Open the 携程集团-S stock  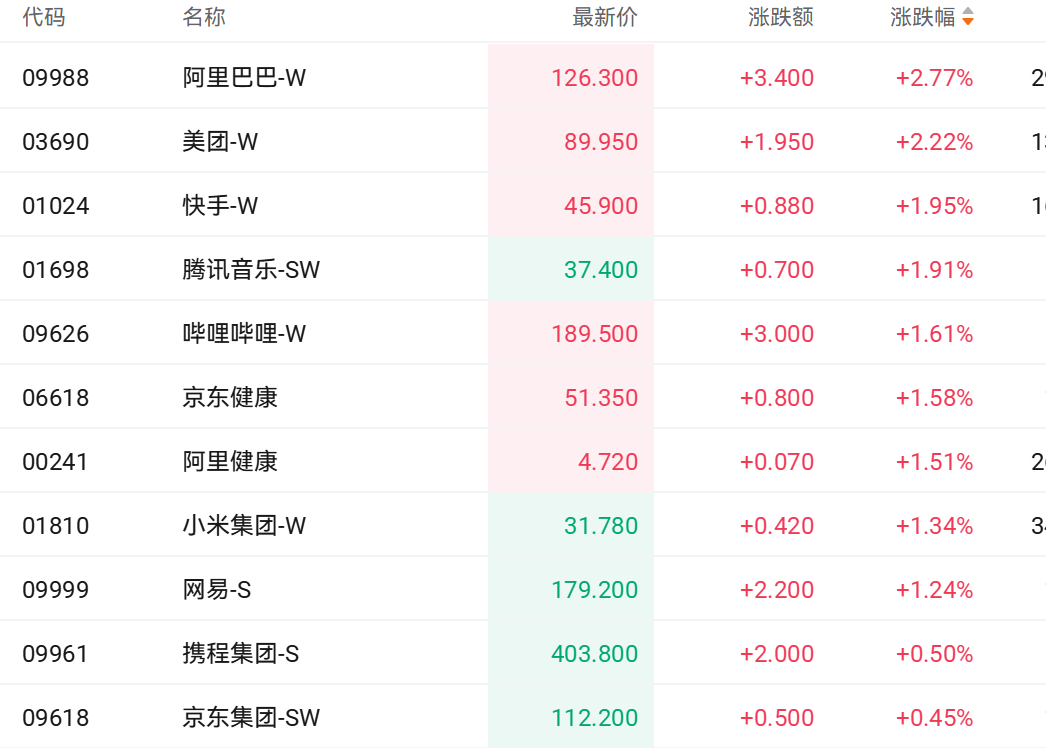coord(240,654)
